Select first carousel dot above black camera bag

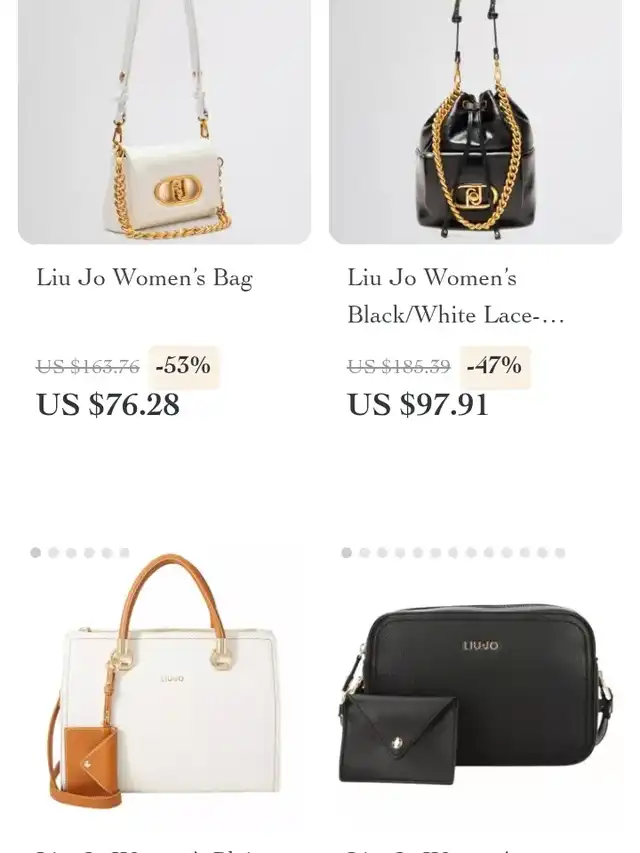347,553
